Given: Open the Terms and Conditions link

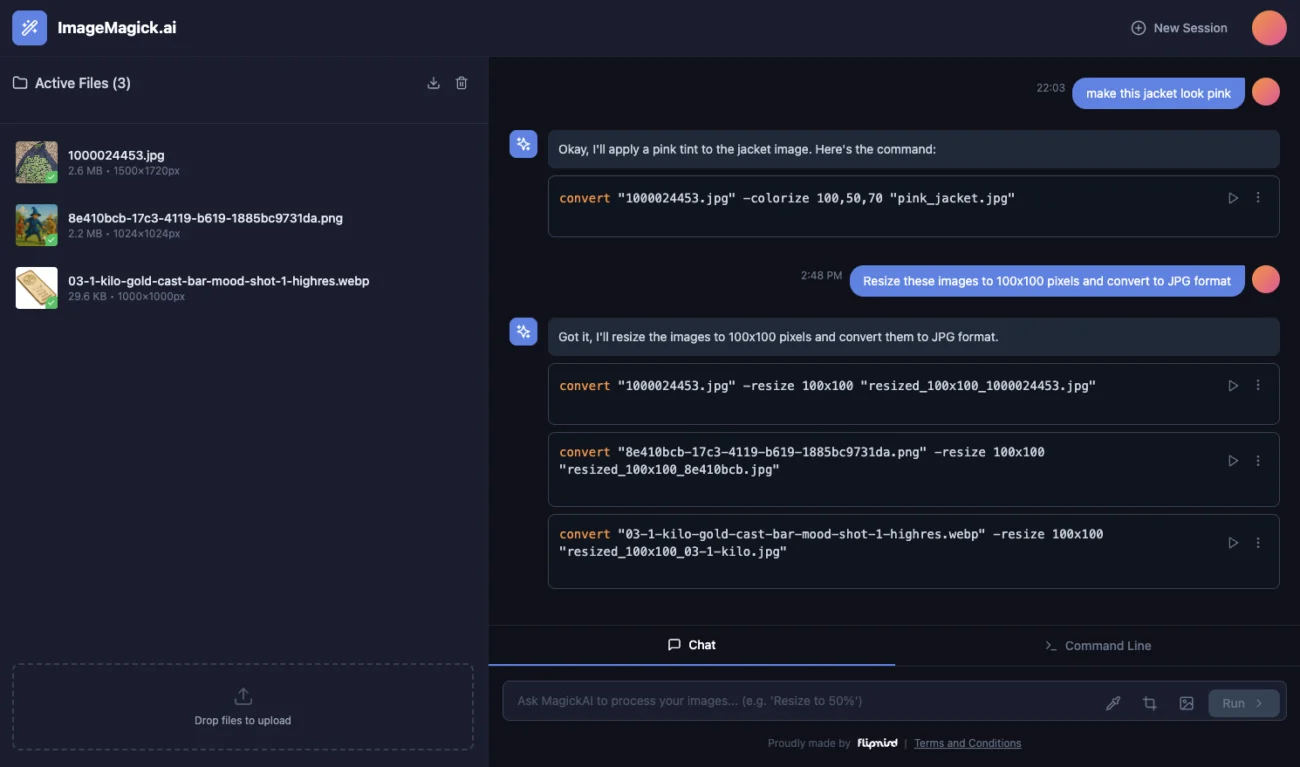Looking at the screenshot, I should 967,743.
